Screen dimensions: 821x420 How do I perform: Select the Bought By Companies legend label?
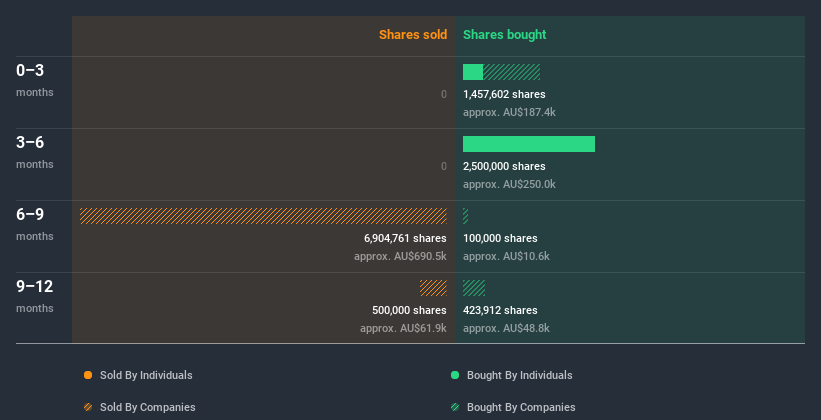coord(521,407)
